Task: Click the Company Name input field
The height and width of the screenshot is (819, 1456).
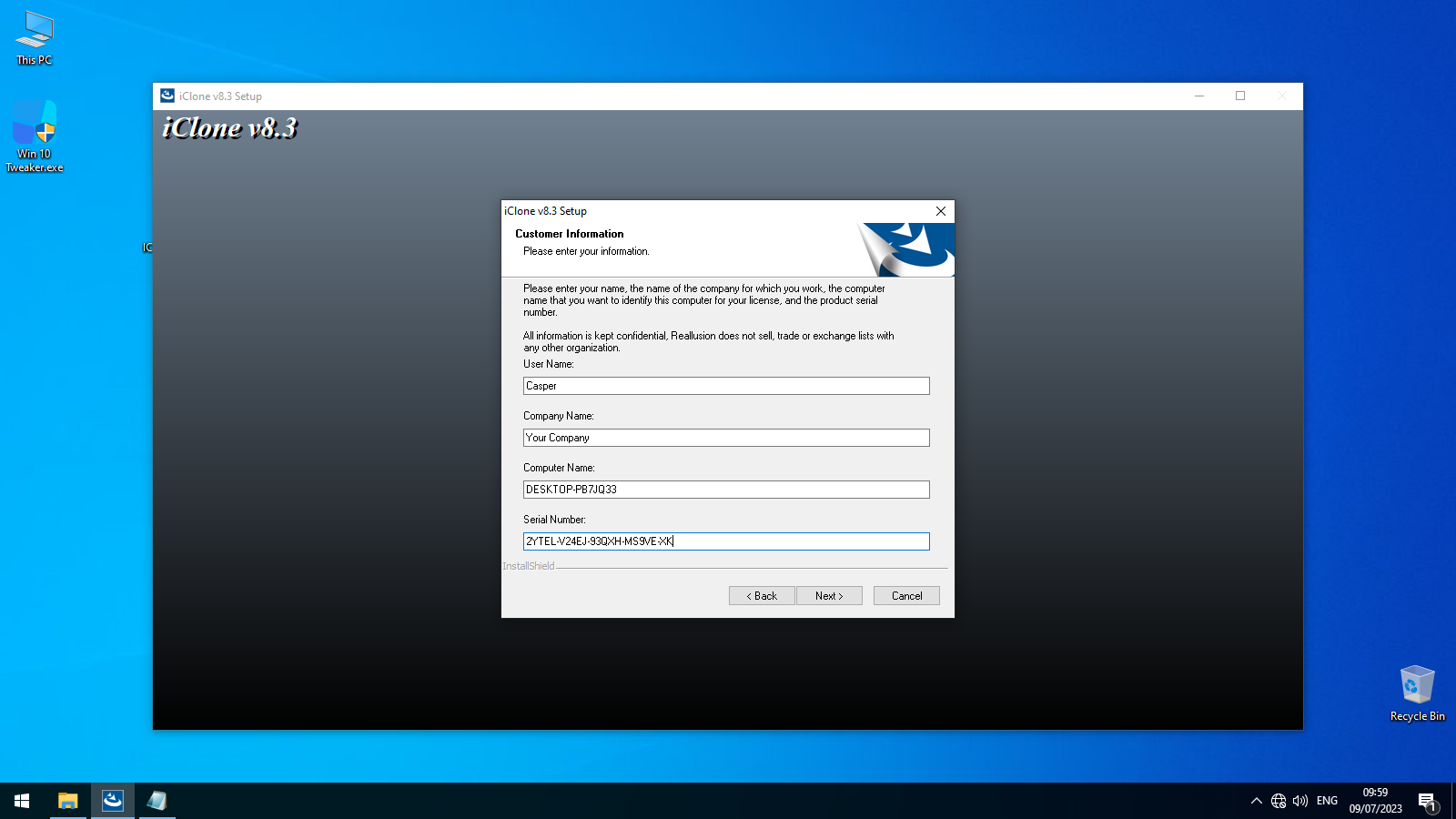Action: click(726, 438)
